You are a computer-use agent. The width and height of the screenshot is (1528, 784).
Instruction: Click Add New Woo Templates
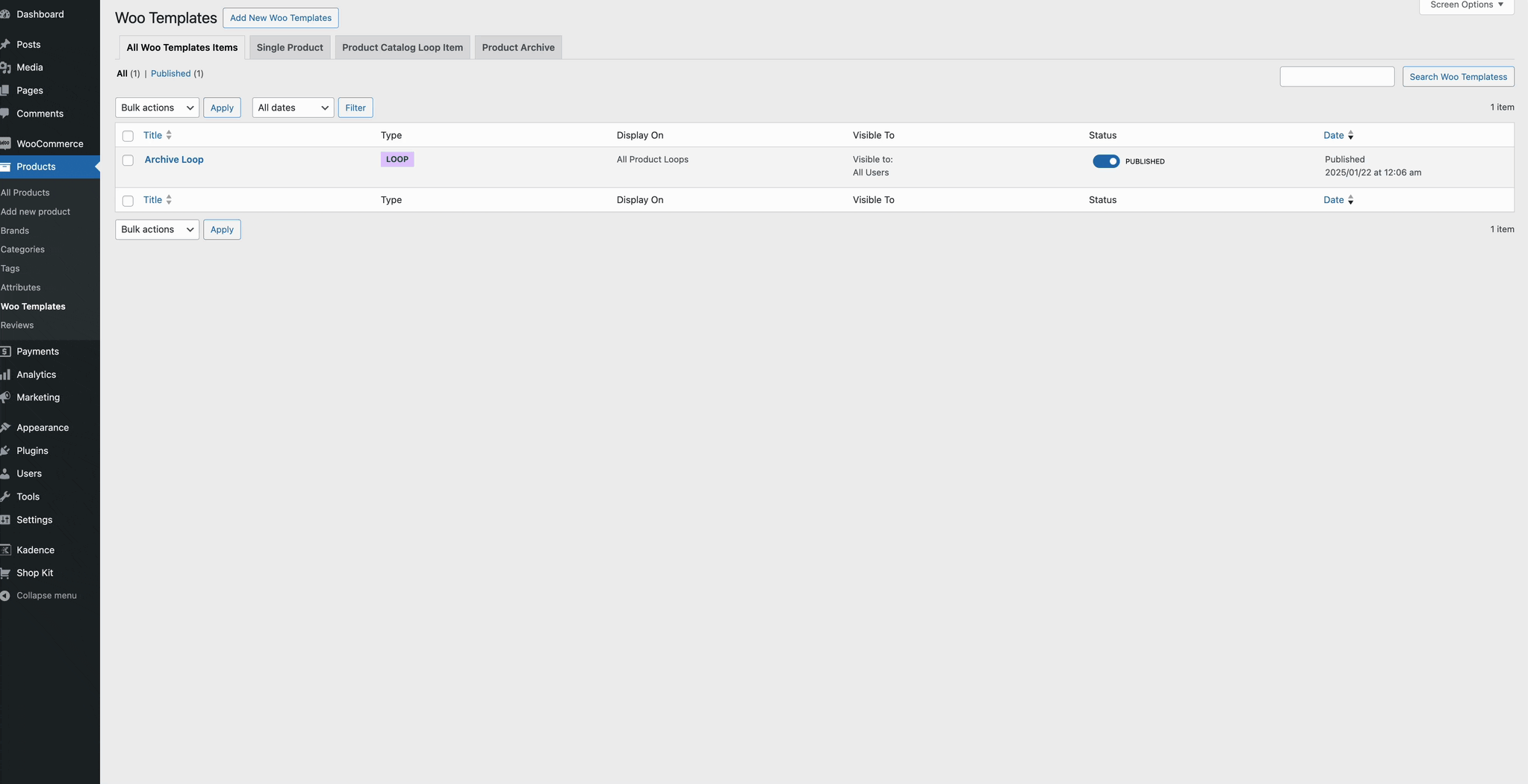pyautogui.click(x=280, y=18)
